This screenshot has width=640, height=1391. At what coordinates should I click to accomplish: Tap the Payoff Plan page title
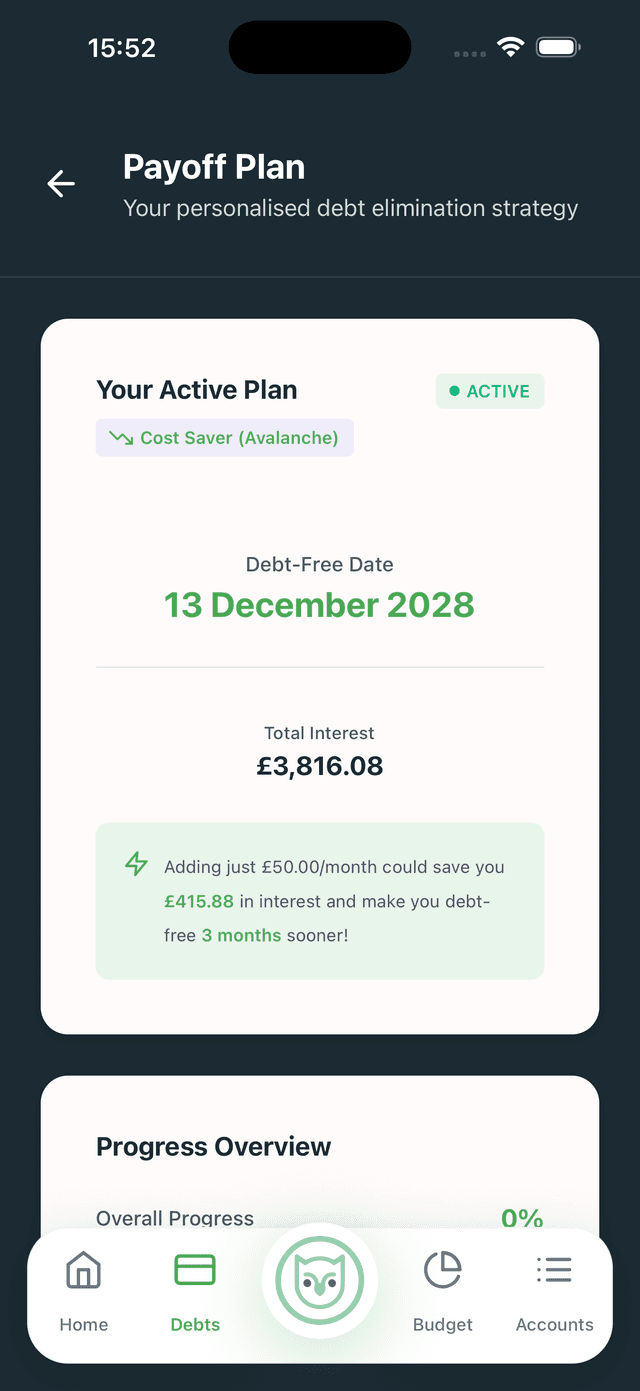(x=214, y=167)
